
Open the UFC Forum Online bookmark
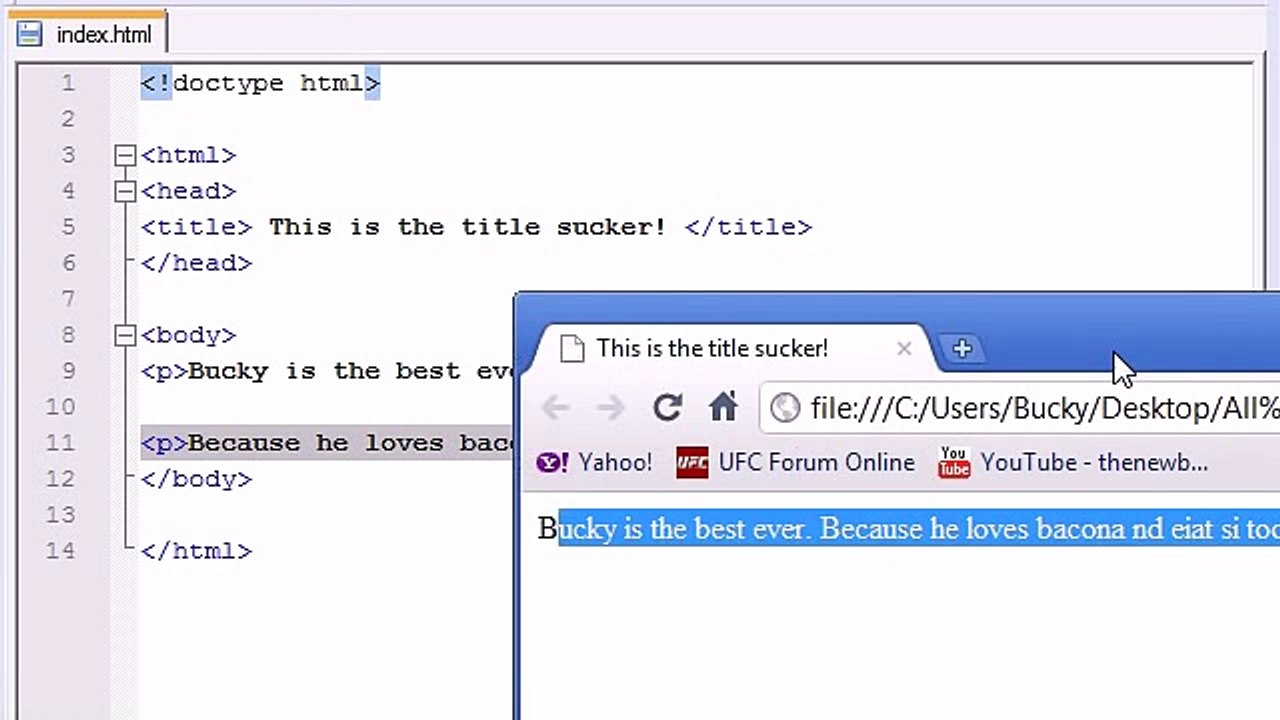pos(796,463)
